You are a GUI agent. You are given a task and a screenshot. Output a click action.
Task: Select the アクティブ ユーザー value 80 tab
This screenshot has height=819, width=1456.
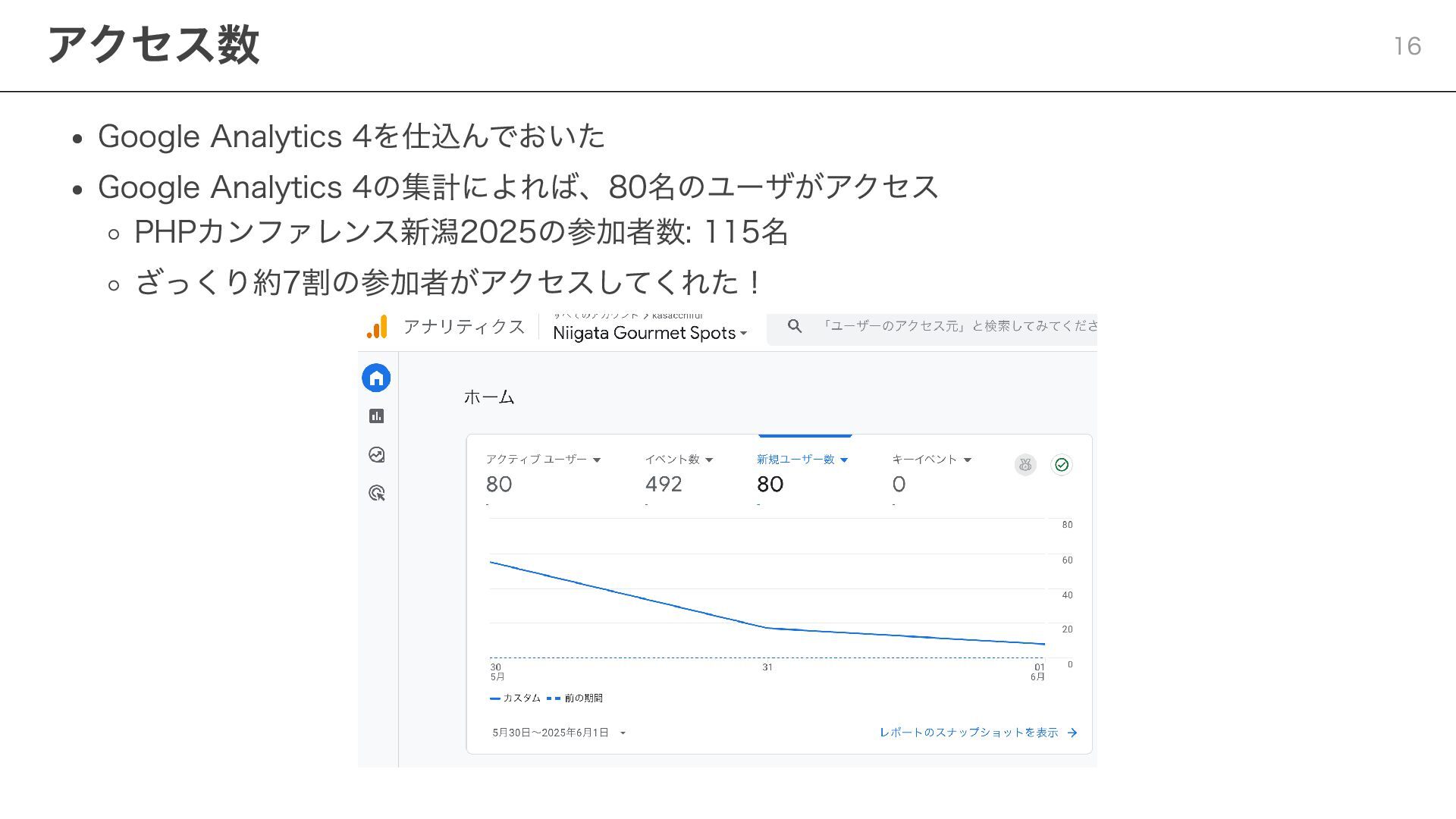click(499, 484)
